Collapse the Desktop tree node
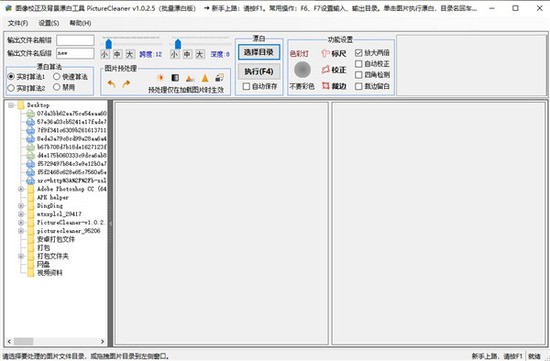Image resolution: width=550 pixels, height=361 pixels. click(x=11, y=105)
